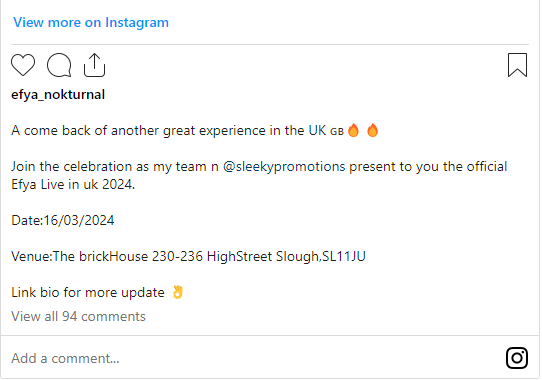The image size is (542, 380).
Task: Click the caption line starting A come back
Action: point(195,131)
